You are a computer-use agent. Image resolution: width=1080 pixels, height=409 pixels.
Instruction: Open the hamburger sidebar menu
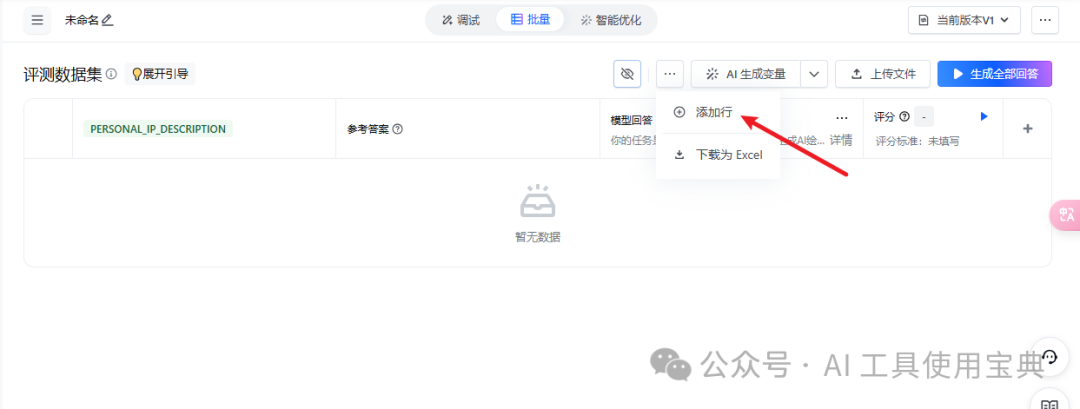[37, 20]
